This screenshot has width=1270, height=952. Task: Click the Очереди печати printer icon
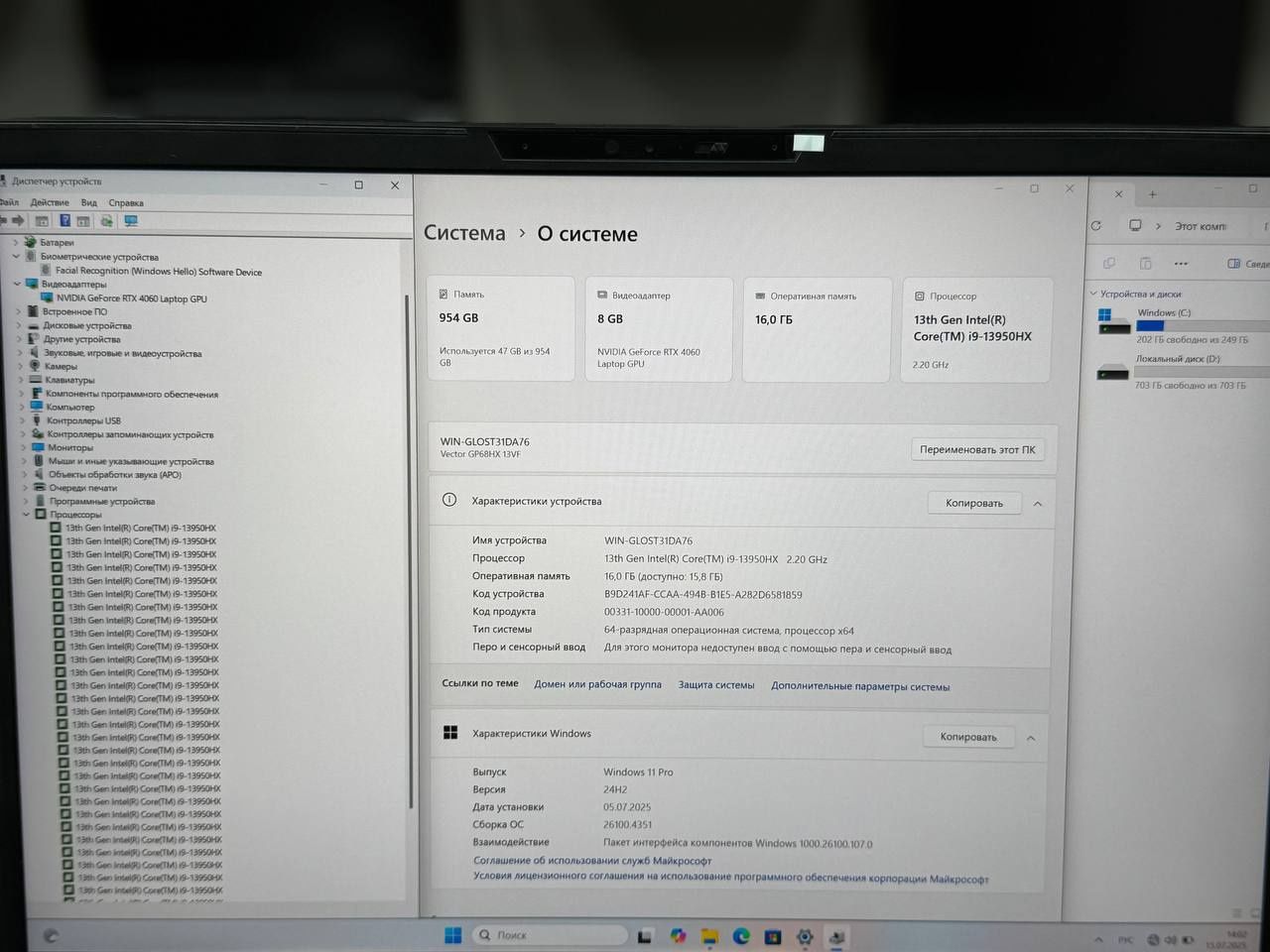[x=40, y=487]
